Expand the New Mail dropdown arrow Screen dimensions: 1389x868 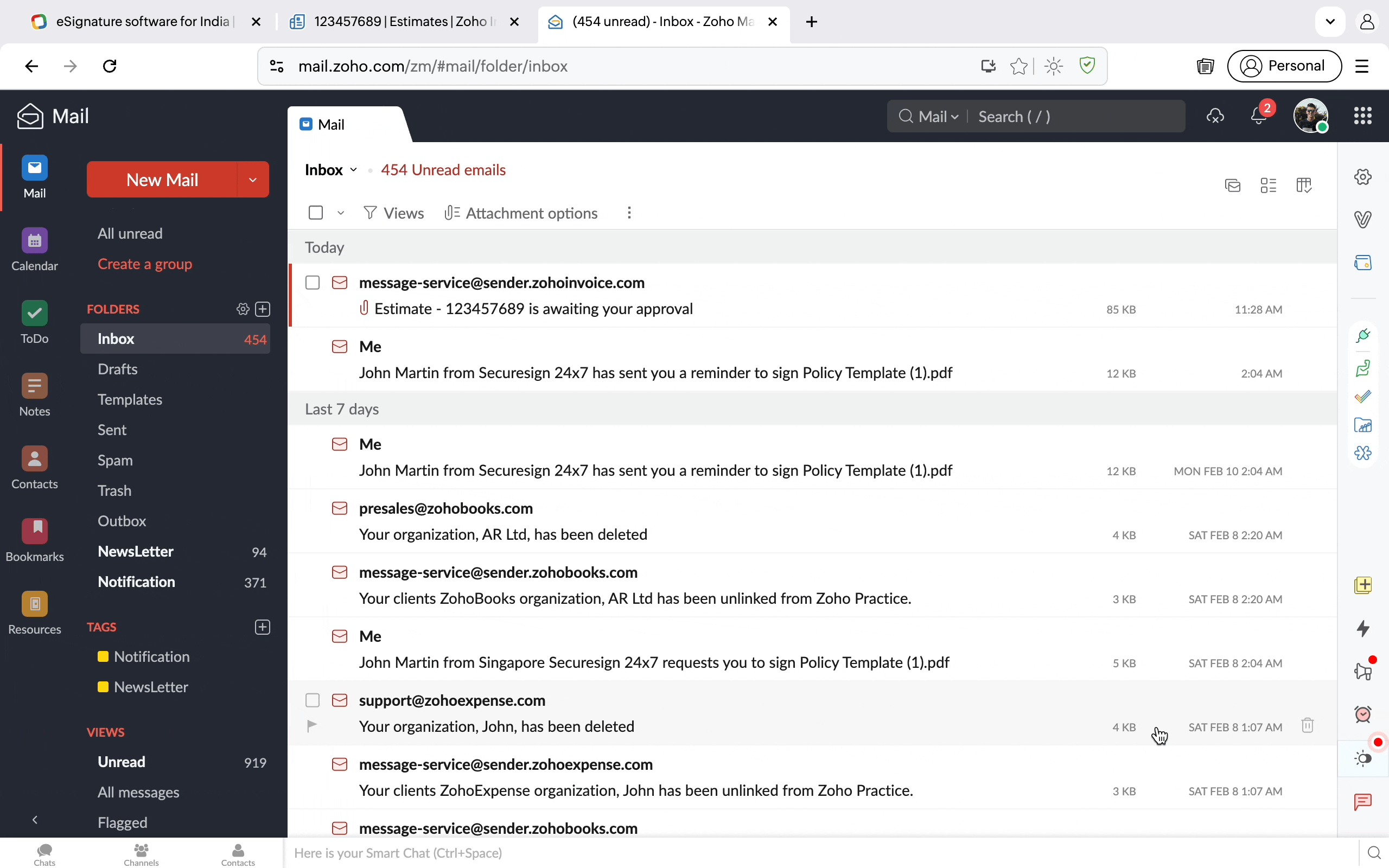pyautogui.click(x=252, y=180)
